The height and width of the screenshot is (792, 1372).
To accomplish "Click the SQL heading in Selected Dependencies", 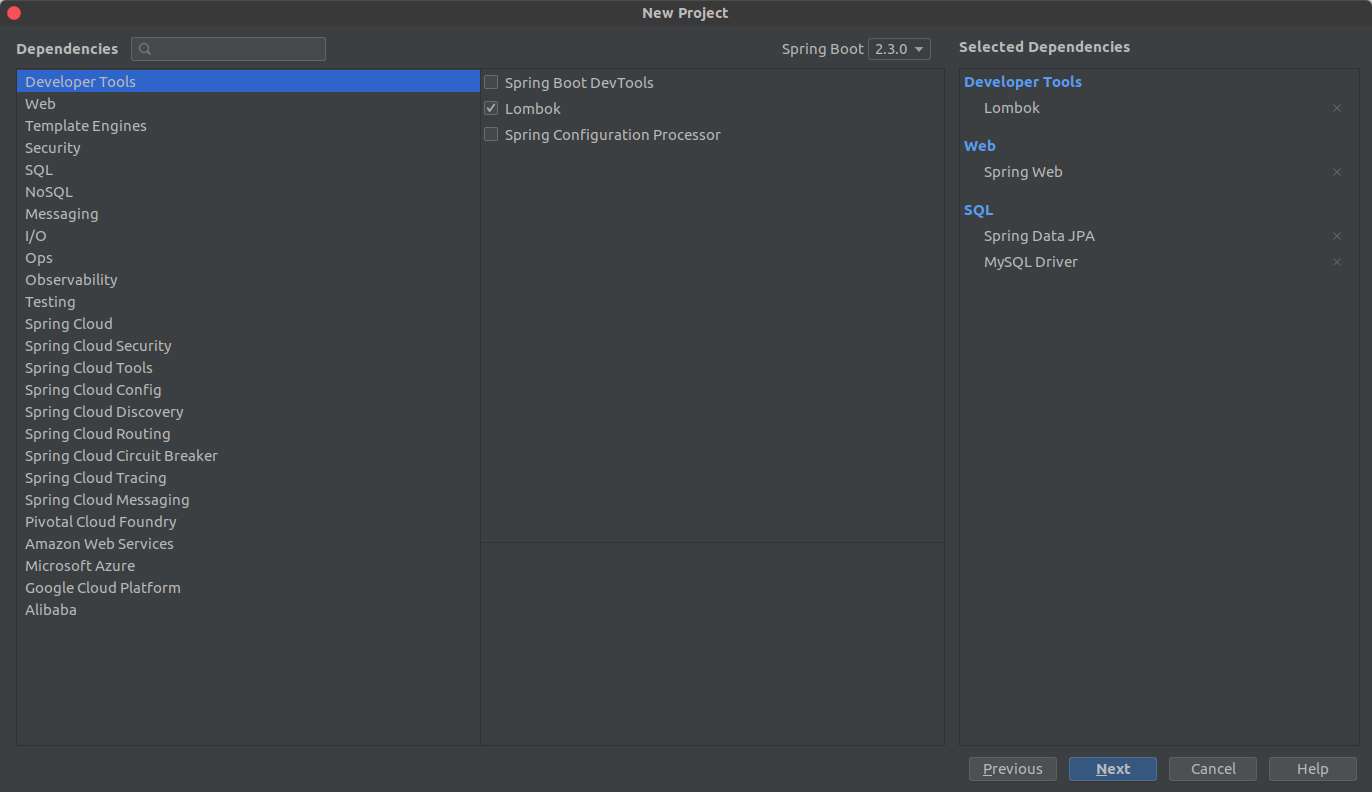I will pyautogui.click(x=979, y=210).
